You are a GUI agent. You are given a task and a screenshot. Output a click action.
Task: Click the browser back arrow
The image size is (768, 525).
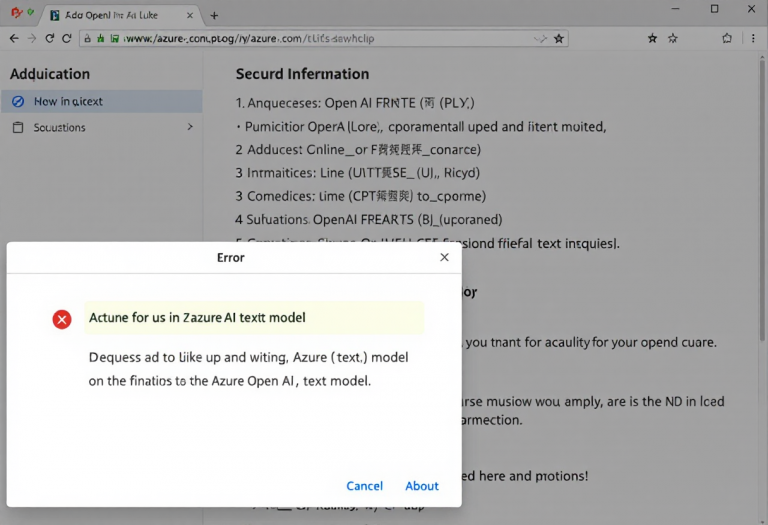coord(13,38)
